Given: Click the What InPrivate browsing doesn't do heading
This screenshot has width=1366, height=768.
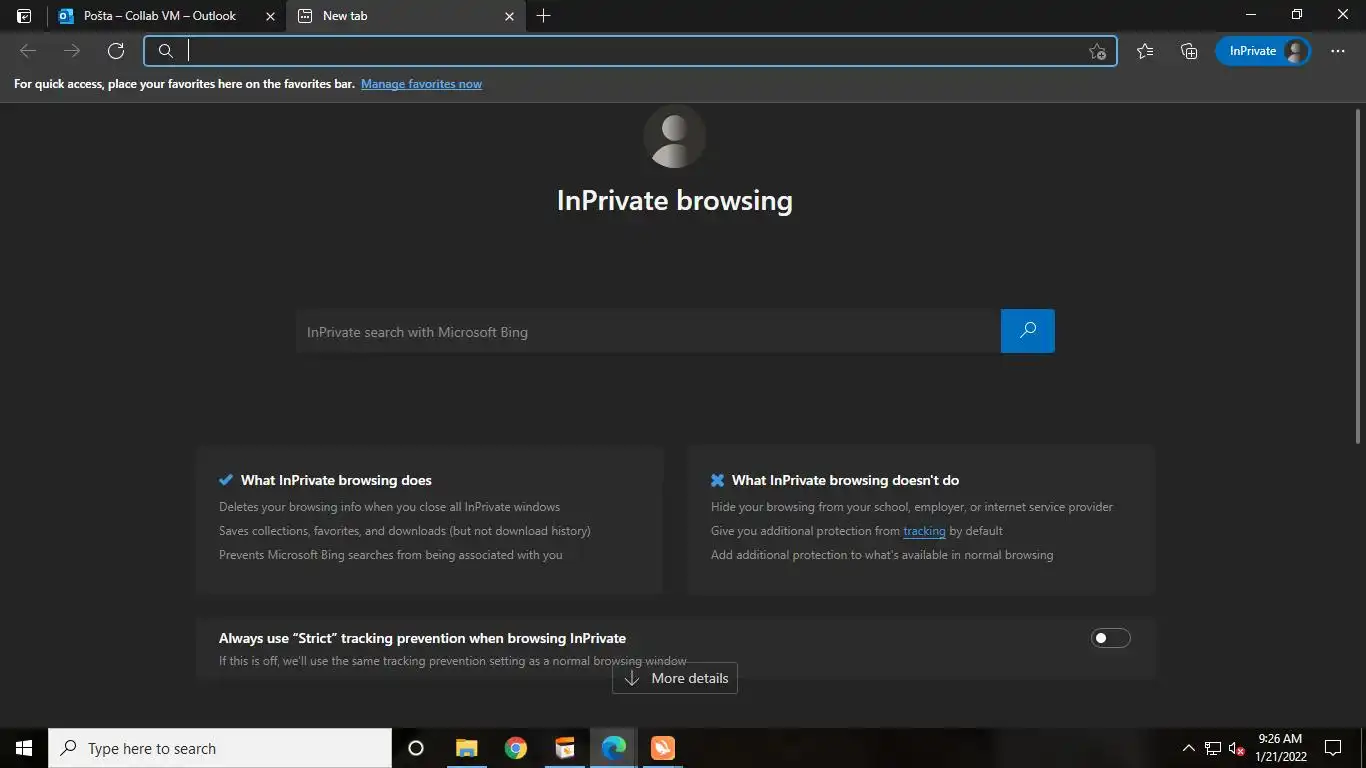Looking at the screenshot, I should [x=845, y=480].
